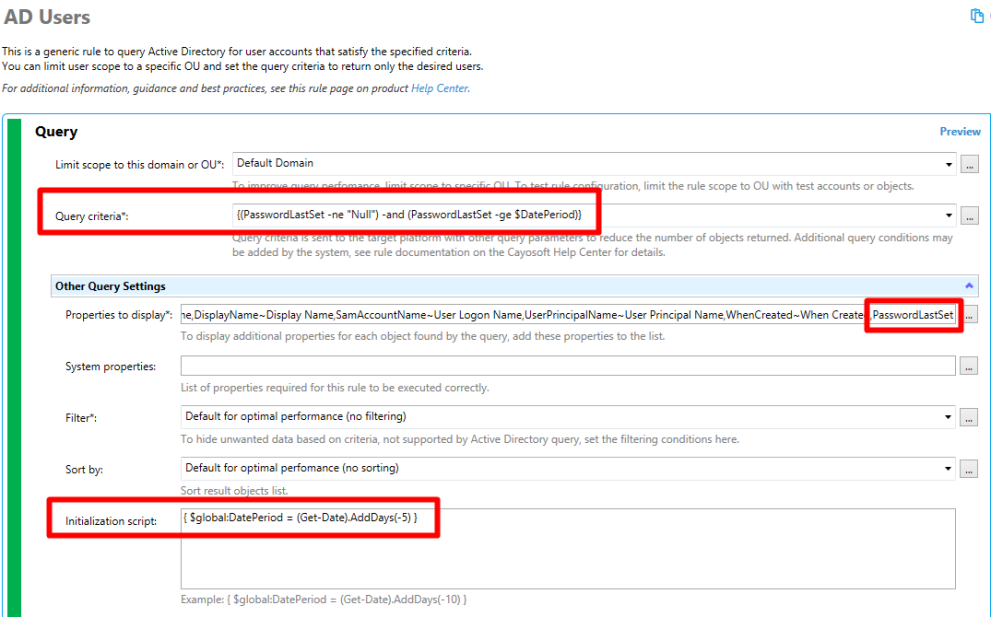Click the Preview link in Query section

[x=959, y=131]
